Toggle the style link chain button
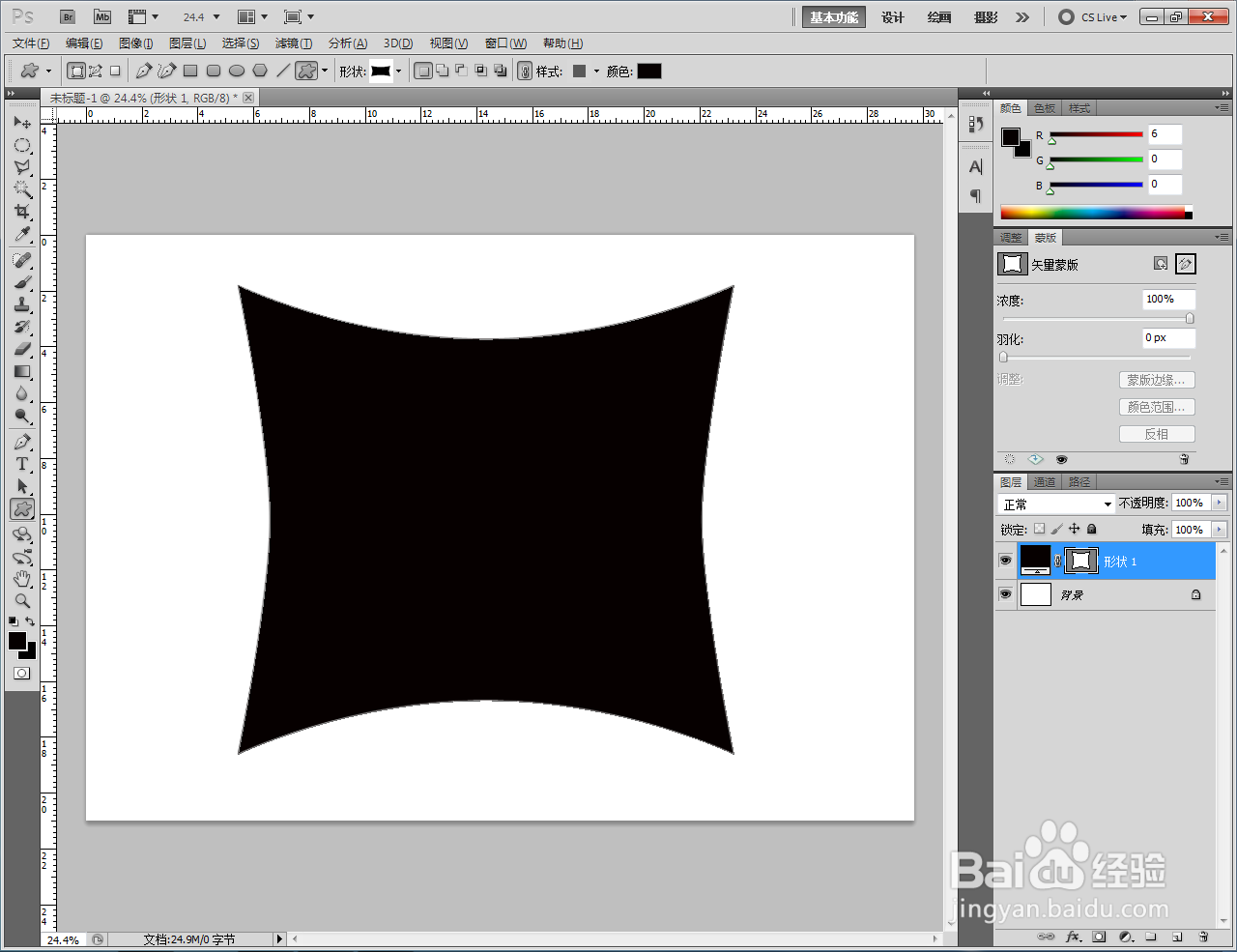 (x=525, y=71)
